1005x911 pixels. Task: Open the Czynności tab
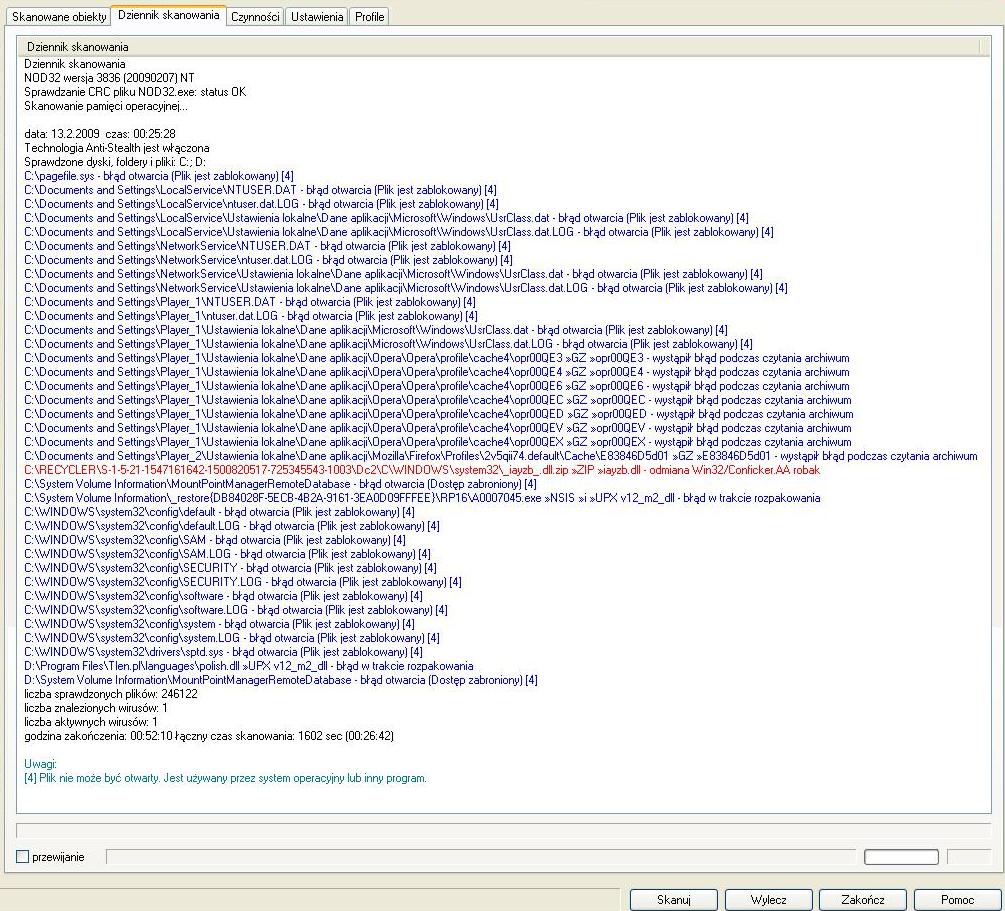255,17
